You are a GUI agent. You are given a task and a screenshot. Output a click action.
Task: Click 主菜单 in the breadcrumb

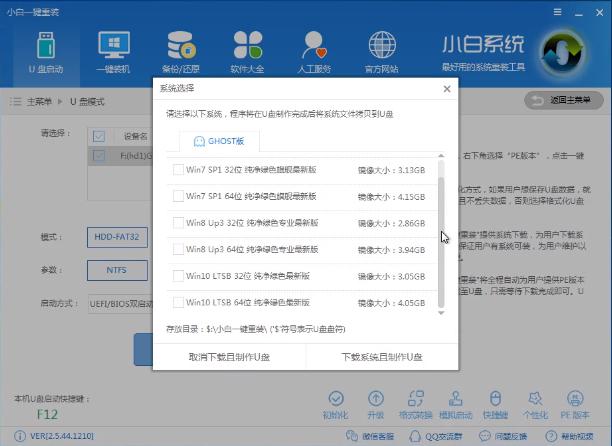[x=39, y=102]
